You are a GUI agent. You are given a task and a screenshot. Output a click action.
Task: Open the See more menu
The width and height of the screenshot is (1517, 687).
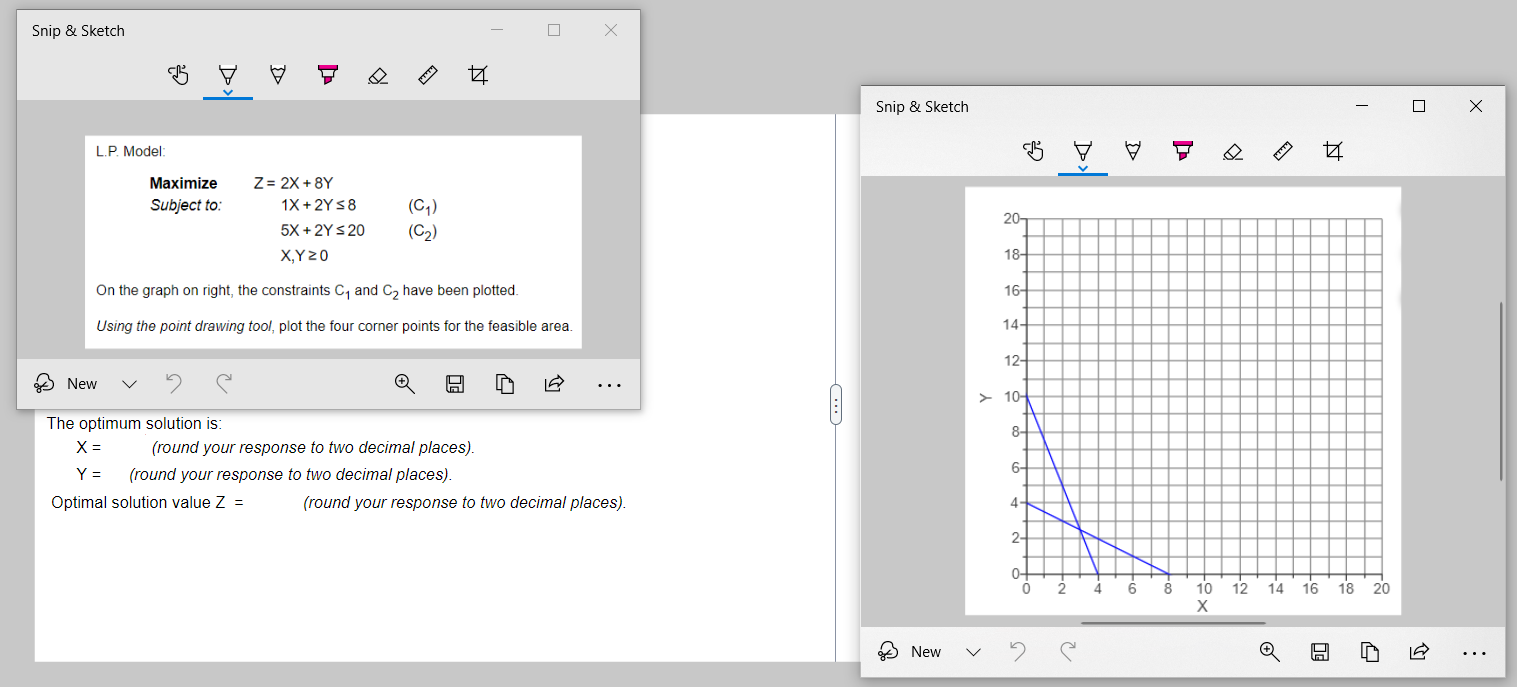pyautogui.click(x=609, y=383)
